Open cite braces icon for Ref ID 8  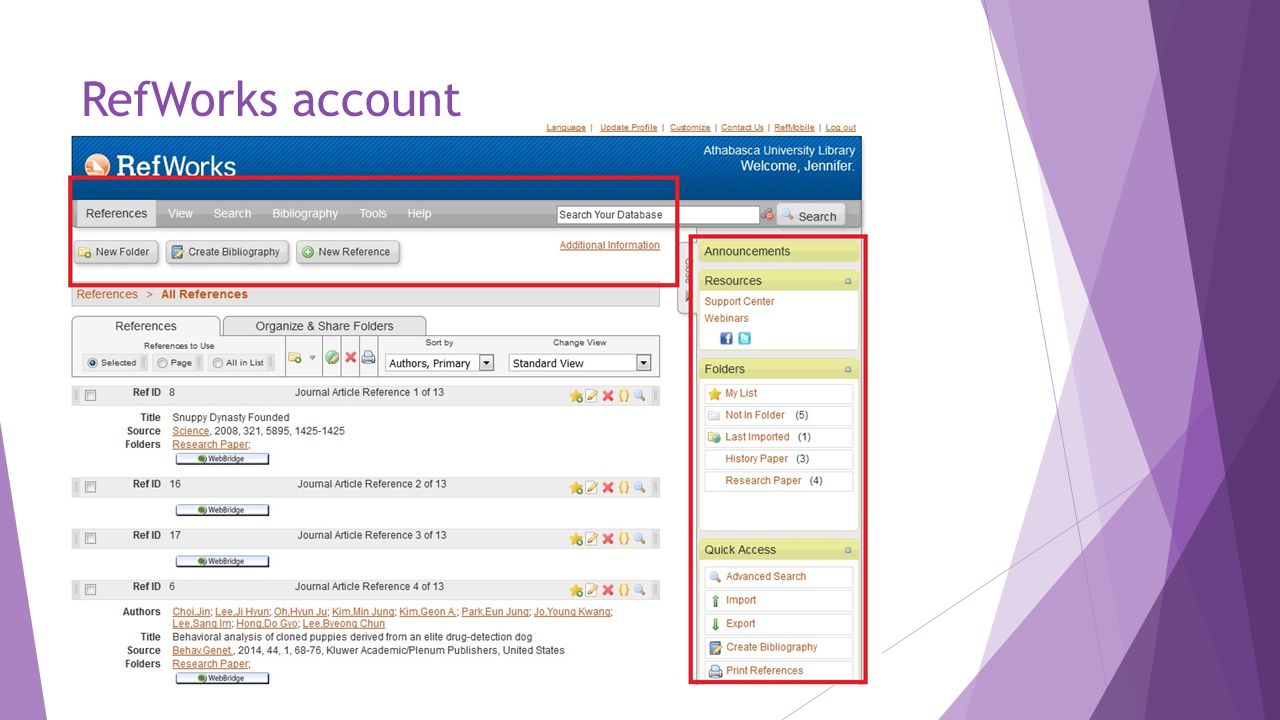click(624, 396)
